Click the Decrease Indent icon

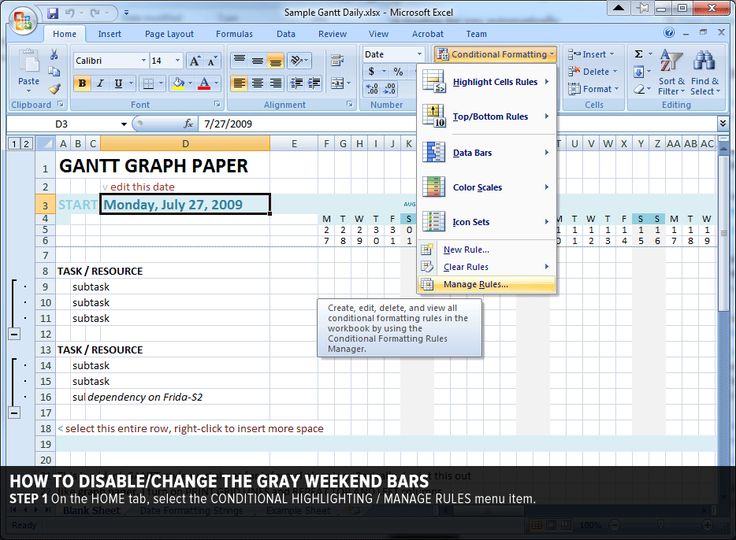pyautogui.click(x=296, y=84)
